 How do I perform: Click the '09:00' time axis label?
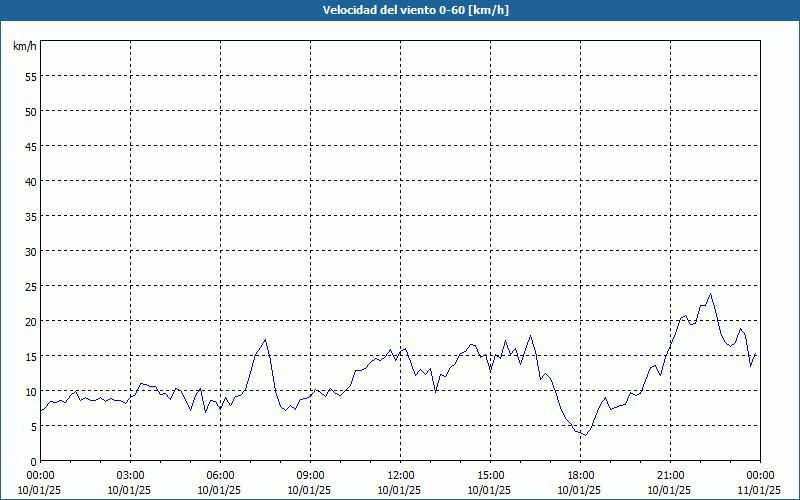tap(310, 476)
